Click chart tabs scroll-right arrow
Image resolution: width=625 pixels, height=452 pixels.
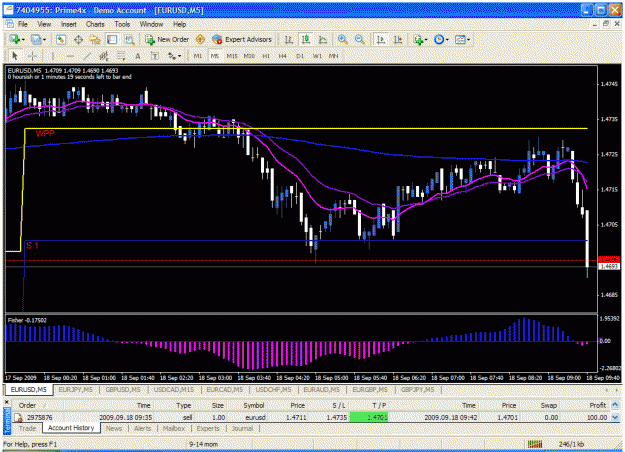point(616,389)
